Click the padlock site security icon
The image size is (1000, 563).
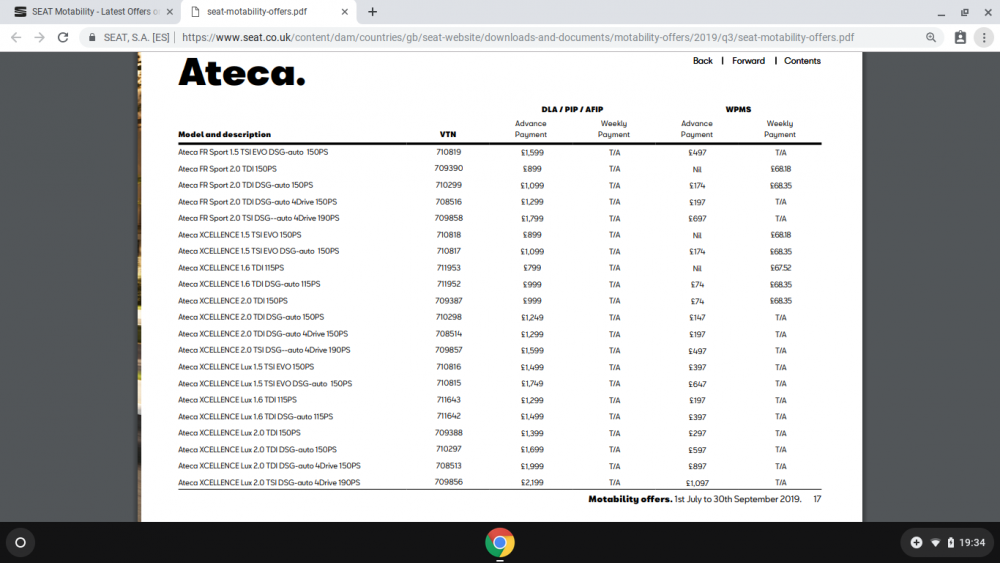click(92, 38)
